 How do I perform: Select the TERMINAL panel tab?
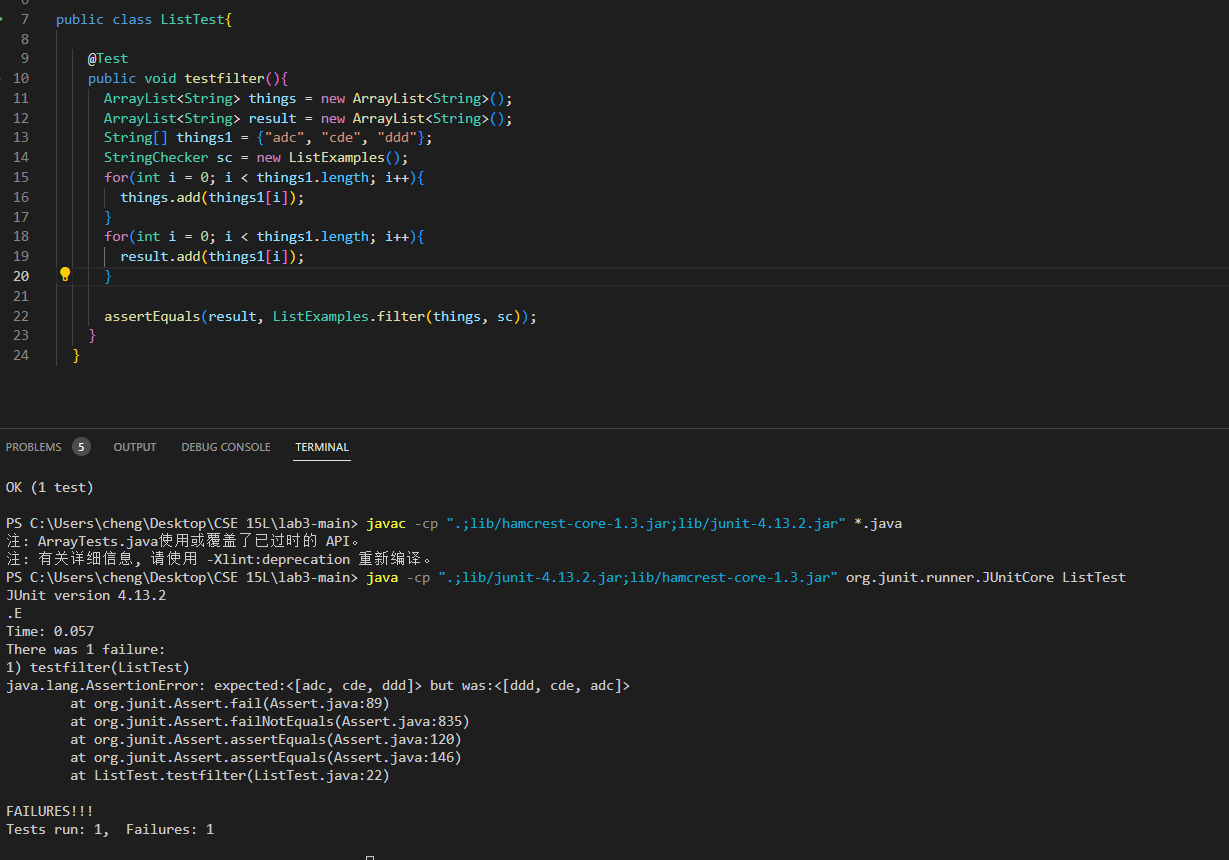tap(322, 447)
